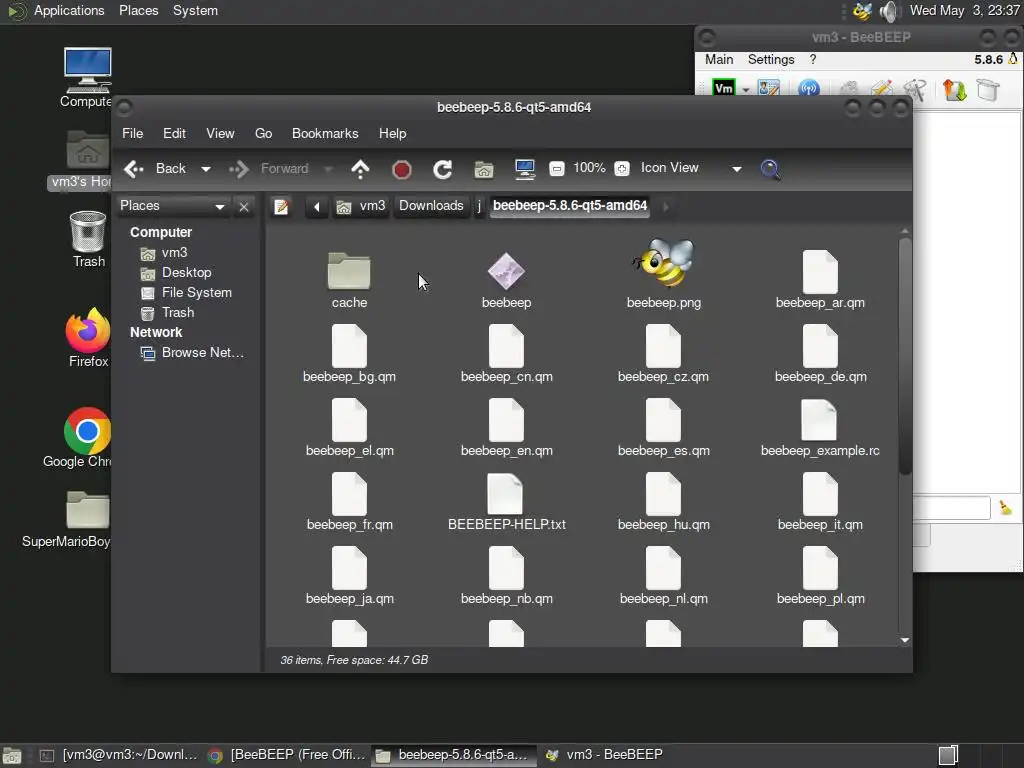
Task: Switch to the terminal window in the taskbar
Action: click(119, 755)
